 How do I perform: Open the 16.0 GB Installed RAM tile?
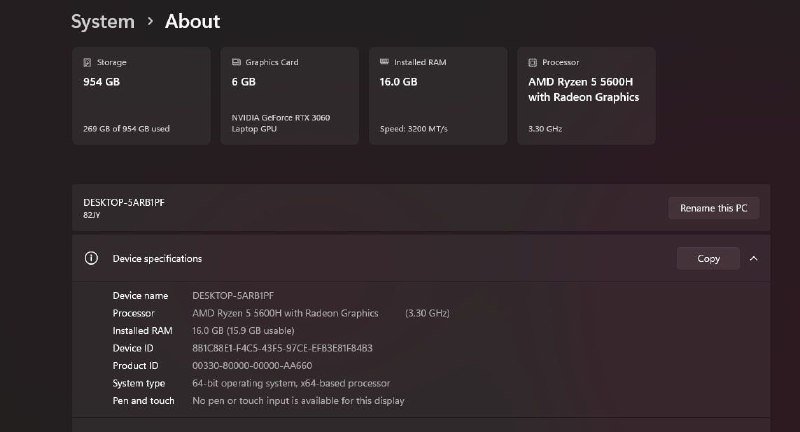tap(438, 96)
